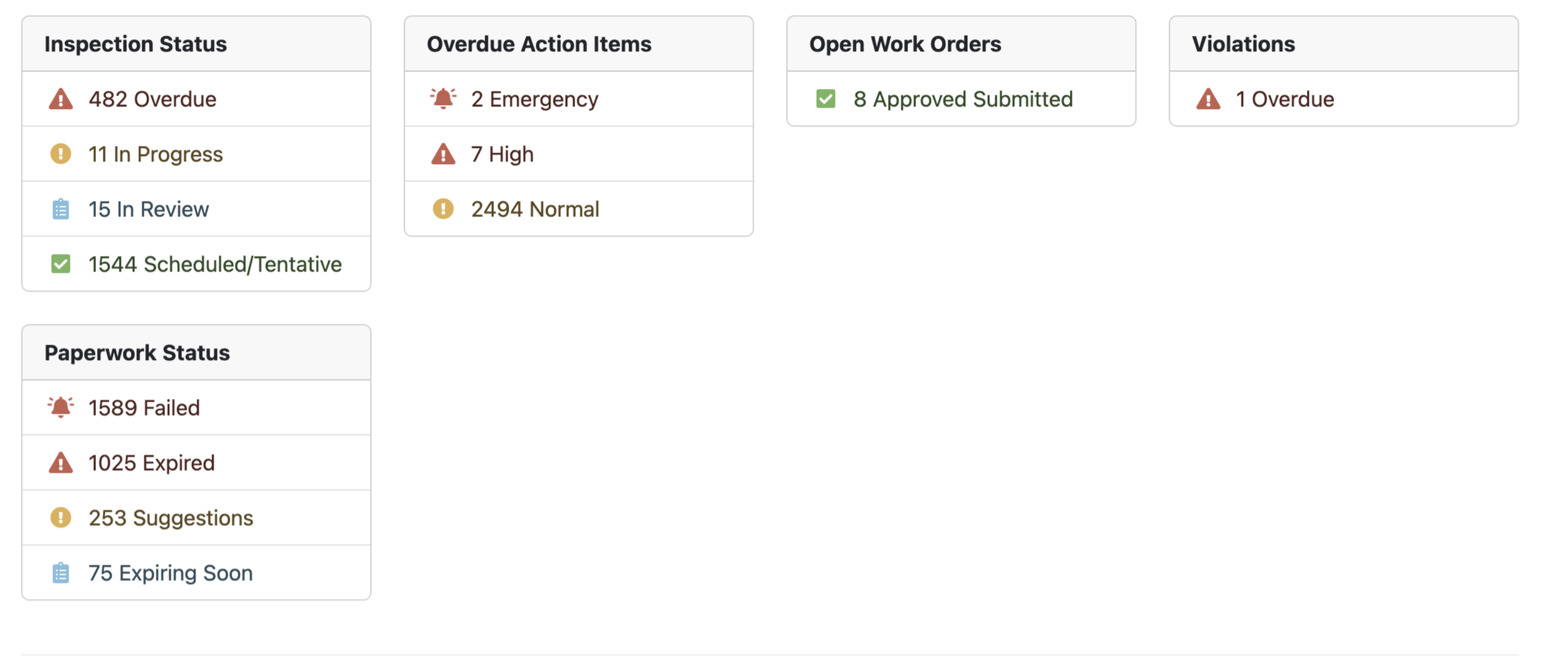Viewport: 1568px width, 666px height.
Task: Click the green check icon for Approved Submitted
Action: pyautogui.click(x=826, y=99)
